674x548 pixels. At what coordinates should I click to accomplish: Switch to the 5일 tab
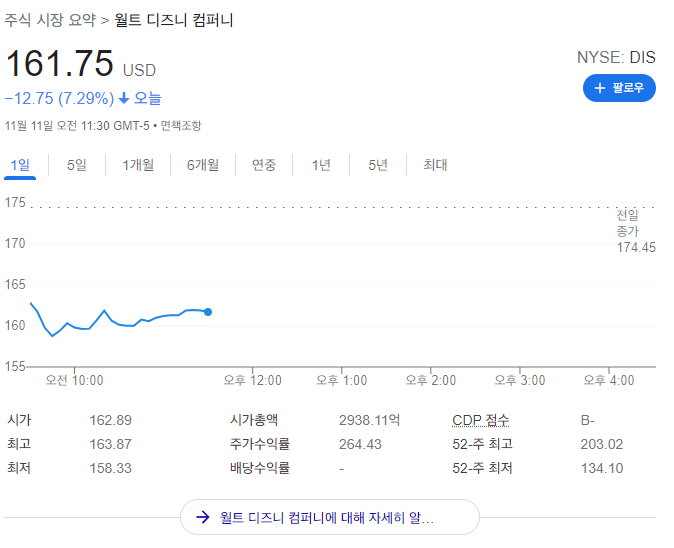[x=77, y=165]
